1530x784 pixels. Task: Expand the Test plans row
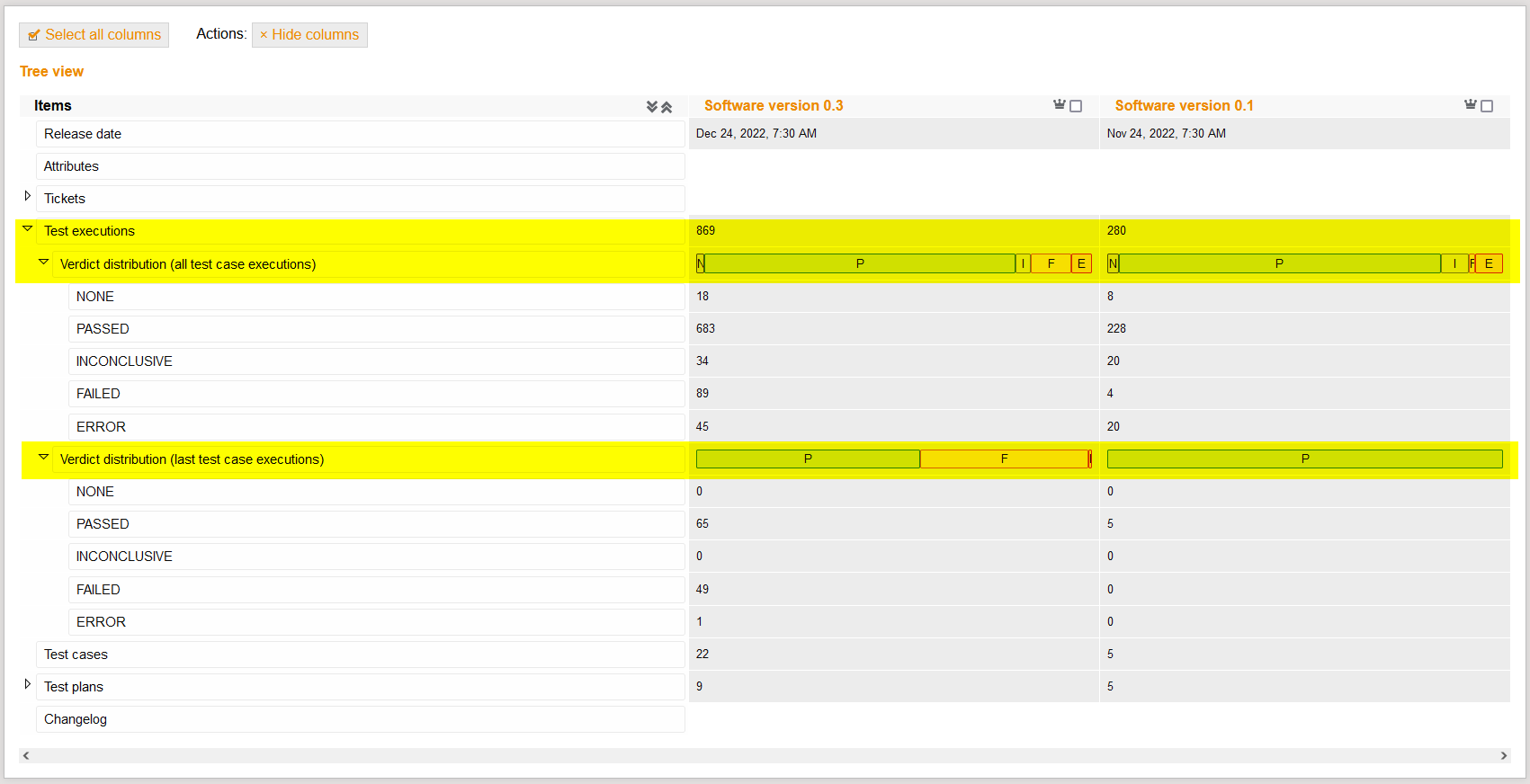click(x=28, y=684)
